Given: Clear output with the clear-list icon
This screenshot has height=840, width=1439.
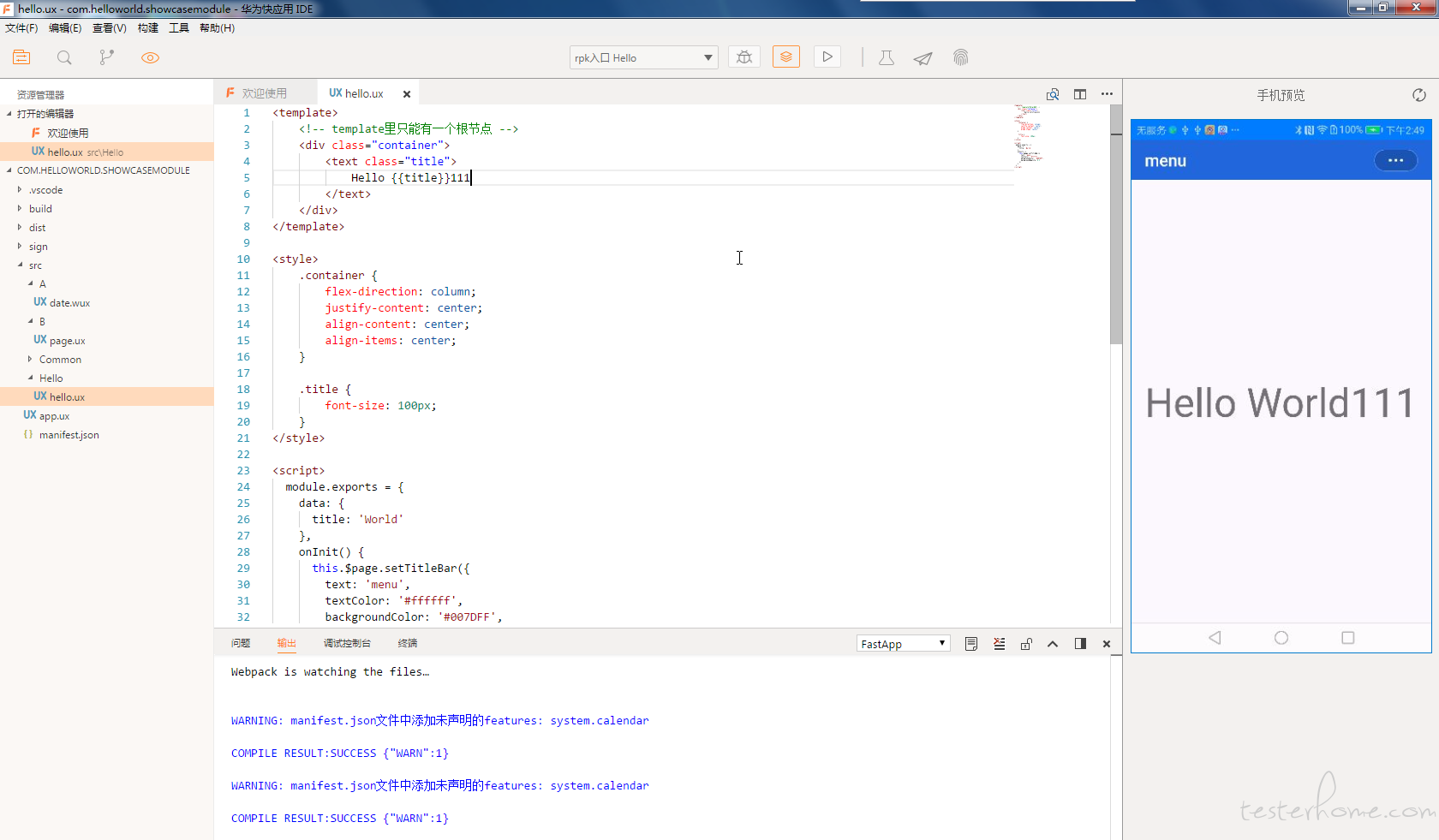Looking at the screenshot, I should point(999,644).
